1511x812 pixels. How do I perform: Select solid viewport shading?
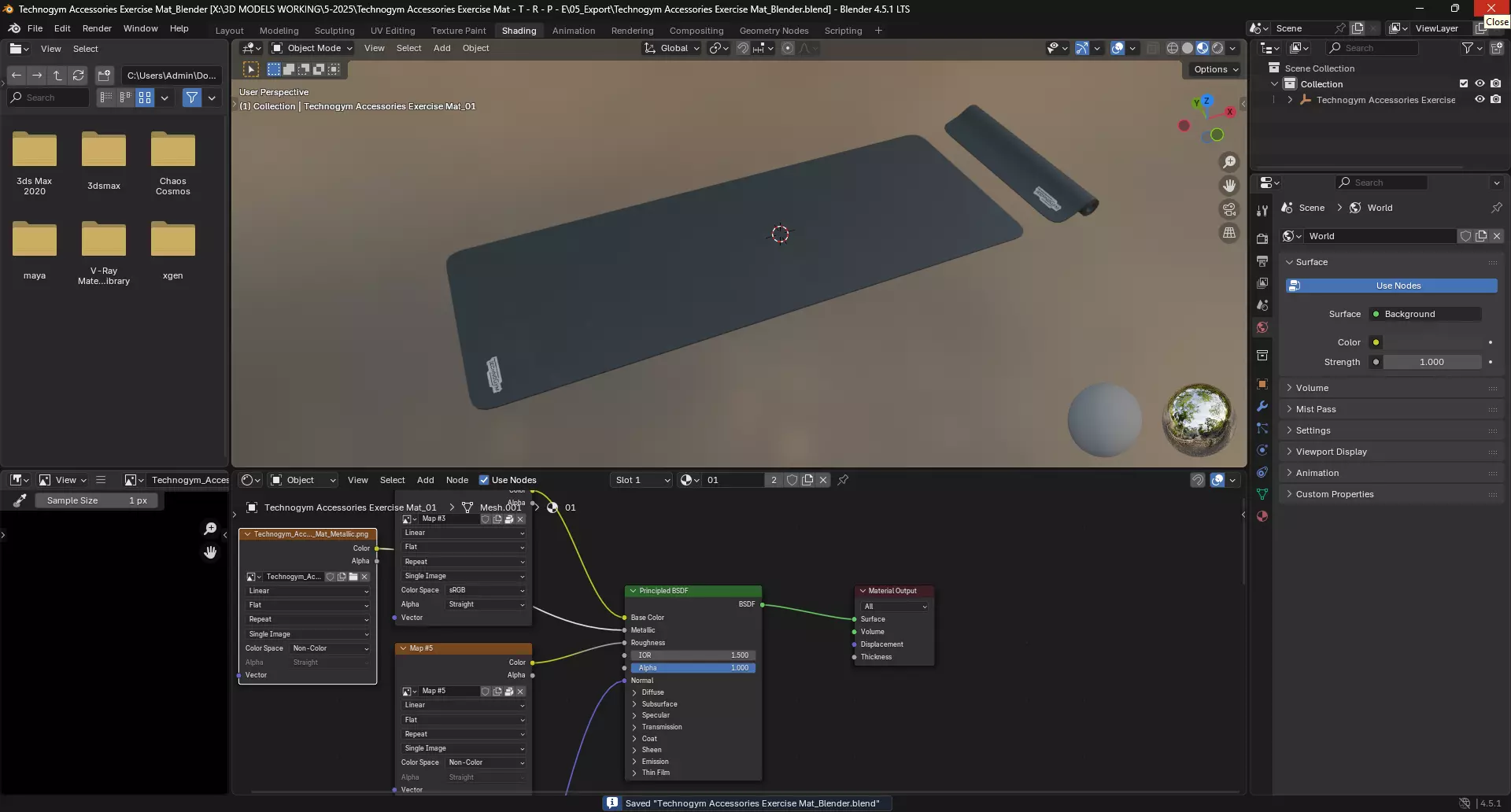point(1188,48)
